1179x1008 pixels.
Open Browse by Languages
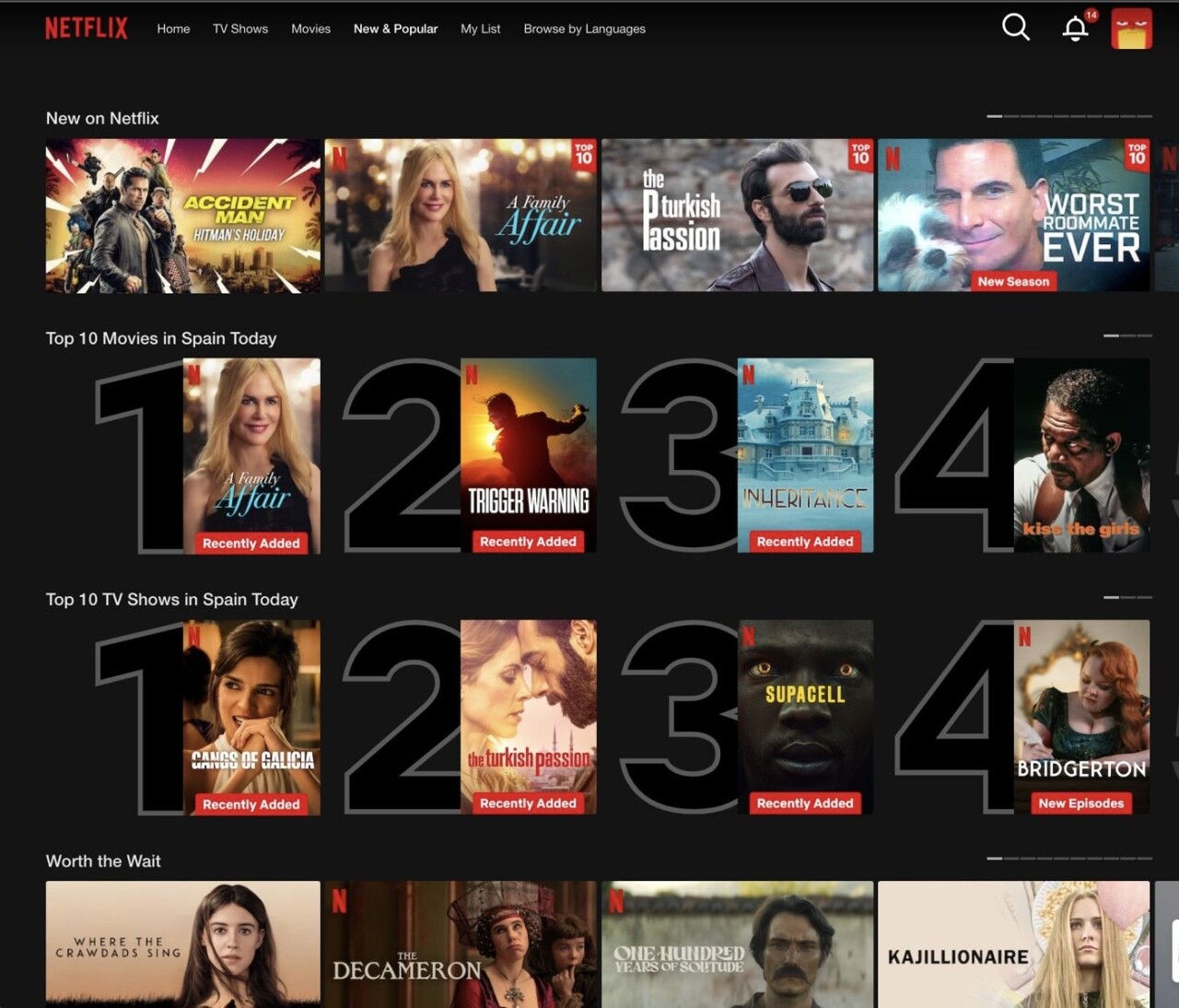tap(584, 29)
